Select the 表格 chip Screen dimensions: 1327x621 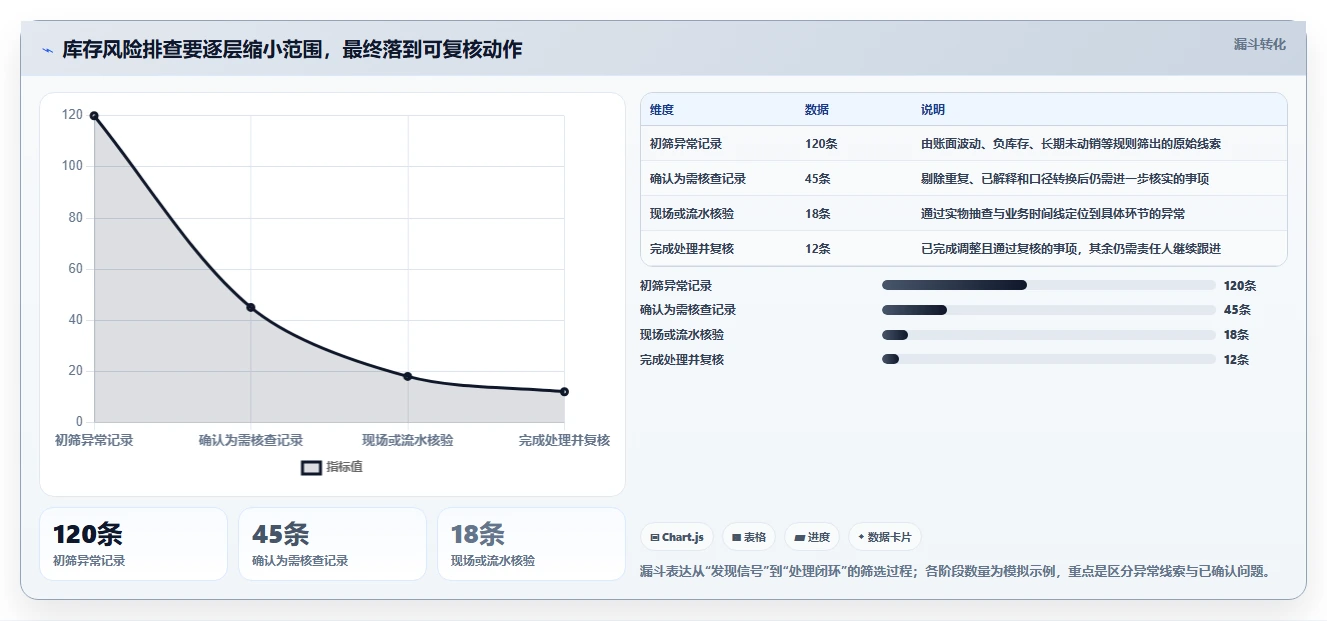pyautogui.click(x=749, y=537)
